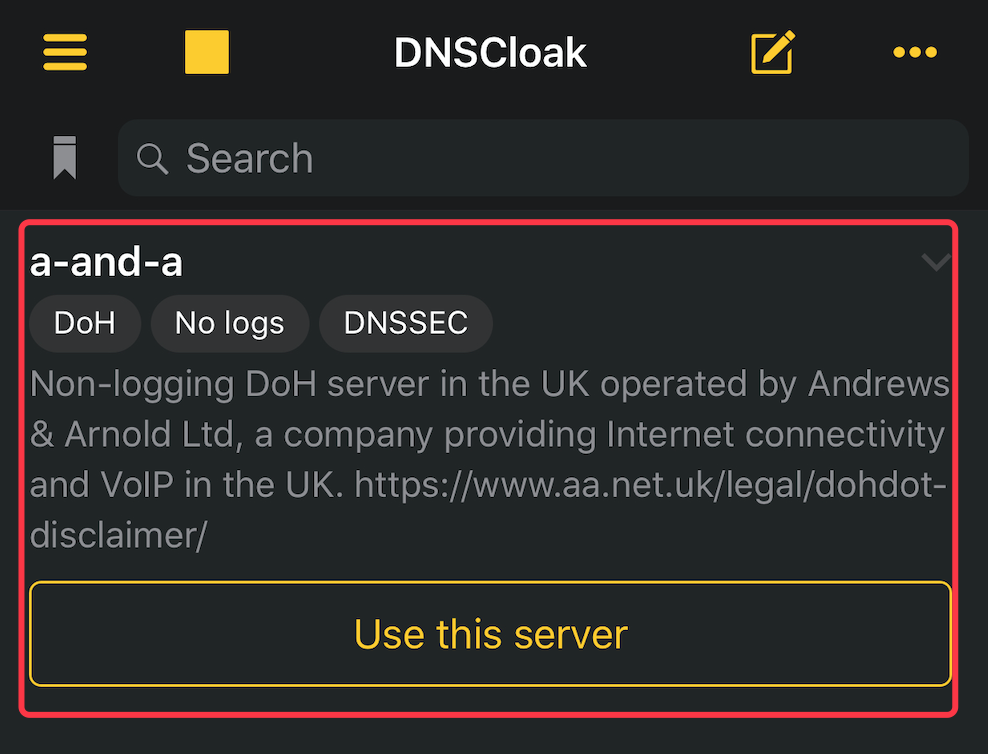The width and height of the screenshot is (988, 754).
Task: Select the a-and-a server name
Action: point(106,262)
